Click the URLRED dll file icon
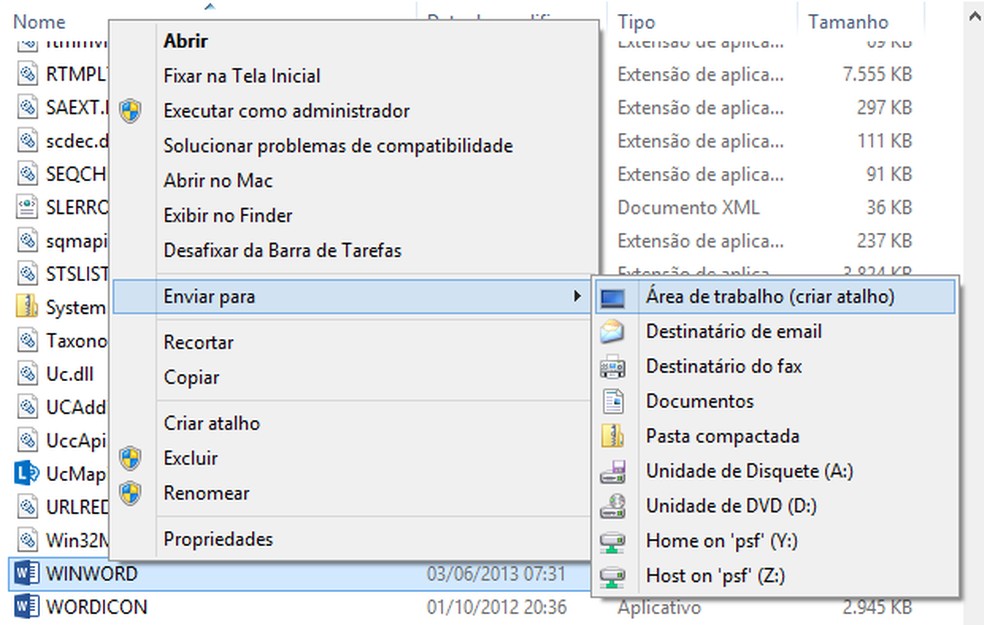 tap(26, 506)
